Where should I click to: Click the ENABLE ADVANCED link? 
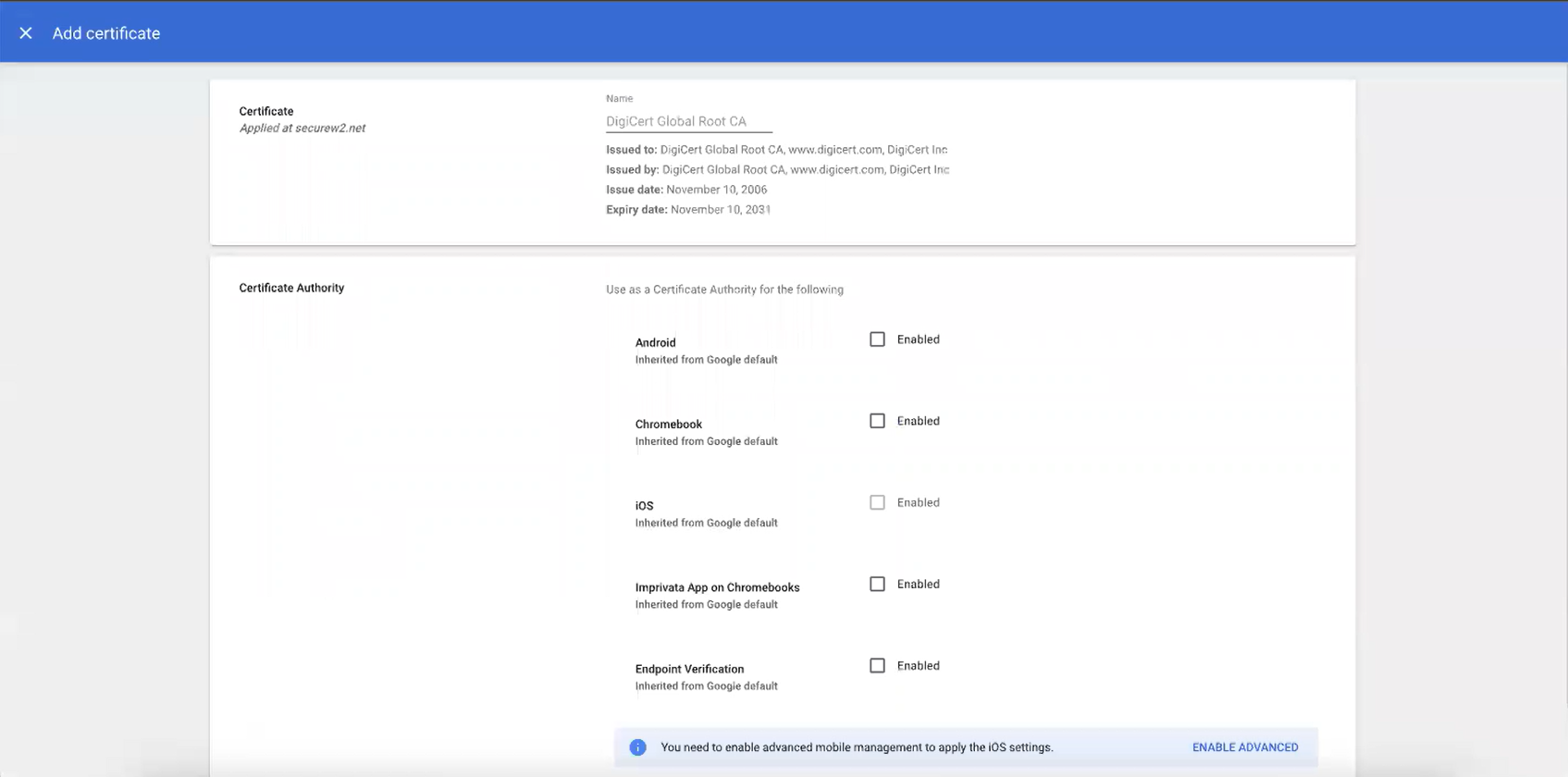(1244, 747)
